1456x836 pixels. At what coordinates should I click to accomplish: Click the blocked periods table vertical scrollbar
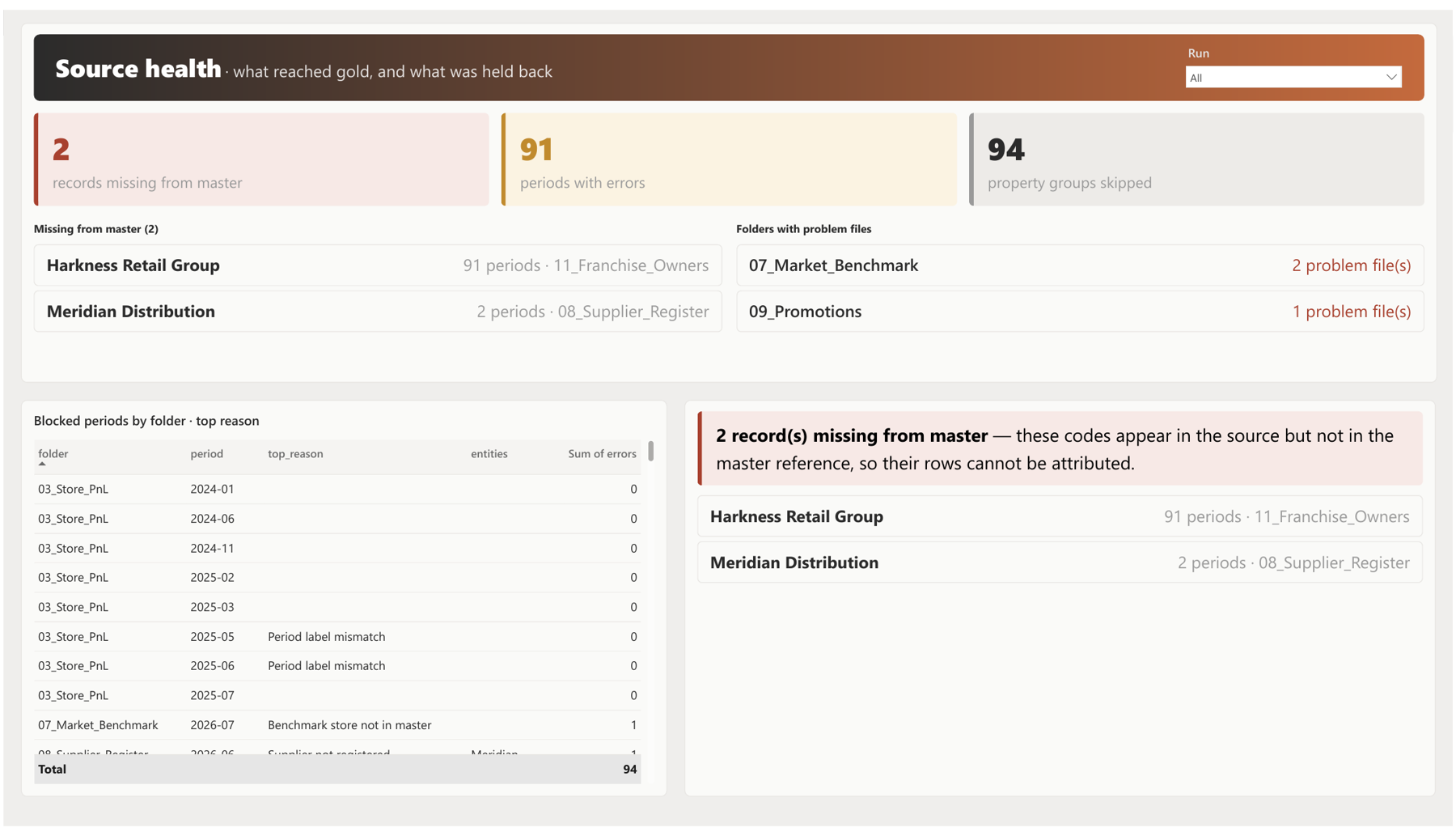click(x=651, y=451)
